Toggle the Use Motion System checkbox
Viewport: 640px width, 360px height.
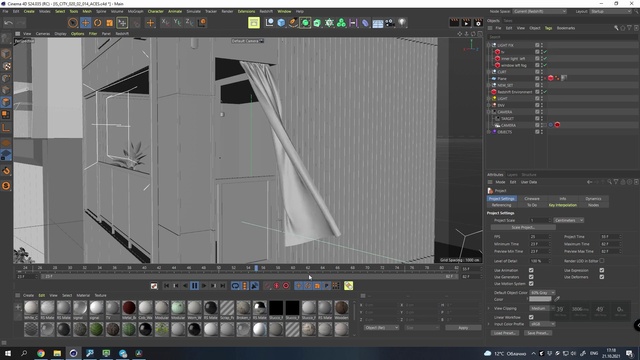(531, 283)
